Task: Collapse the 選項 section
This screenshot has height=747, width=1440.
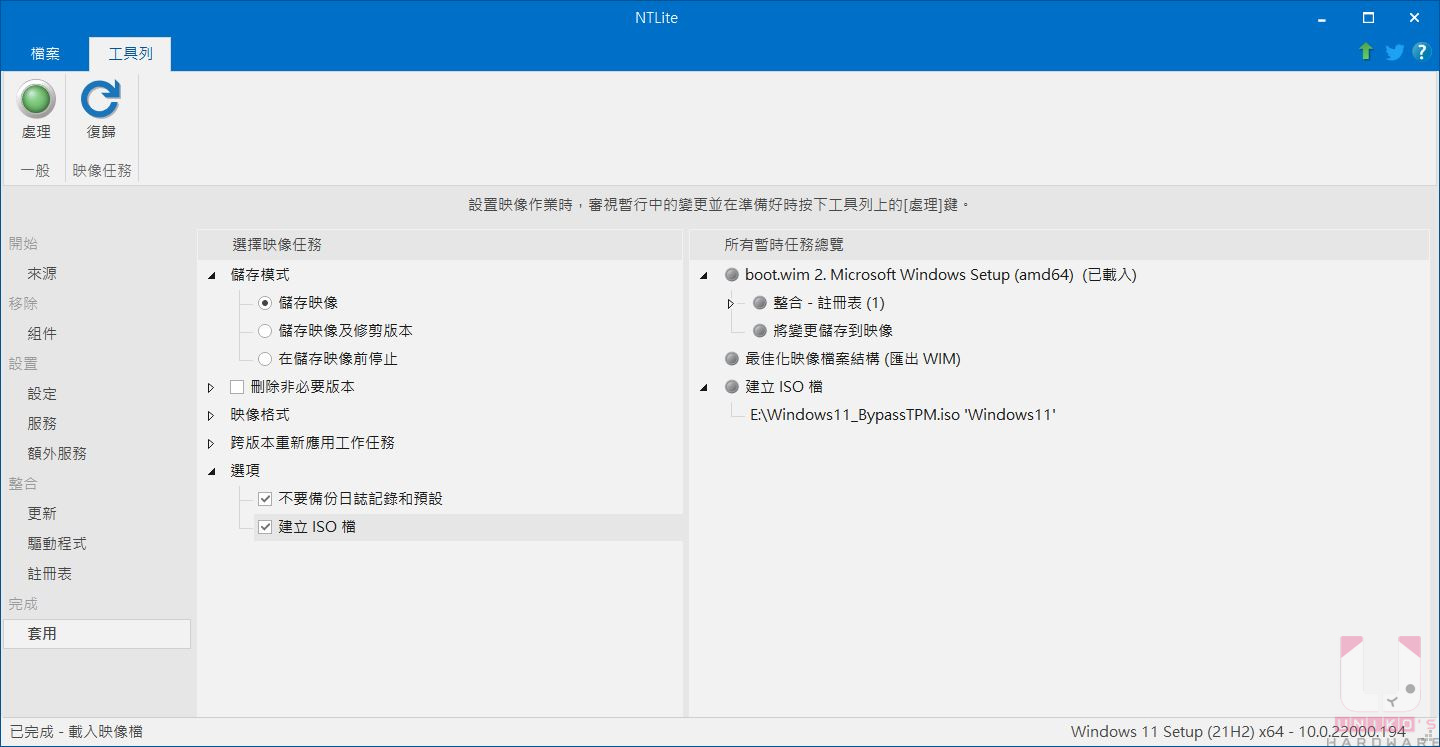Action: tap(211, 471)
